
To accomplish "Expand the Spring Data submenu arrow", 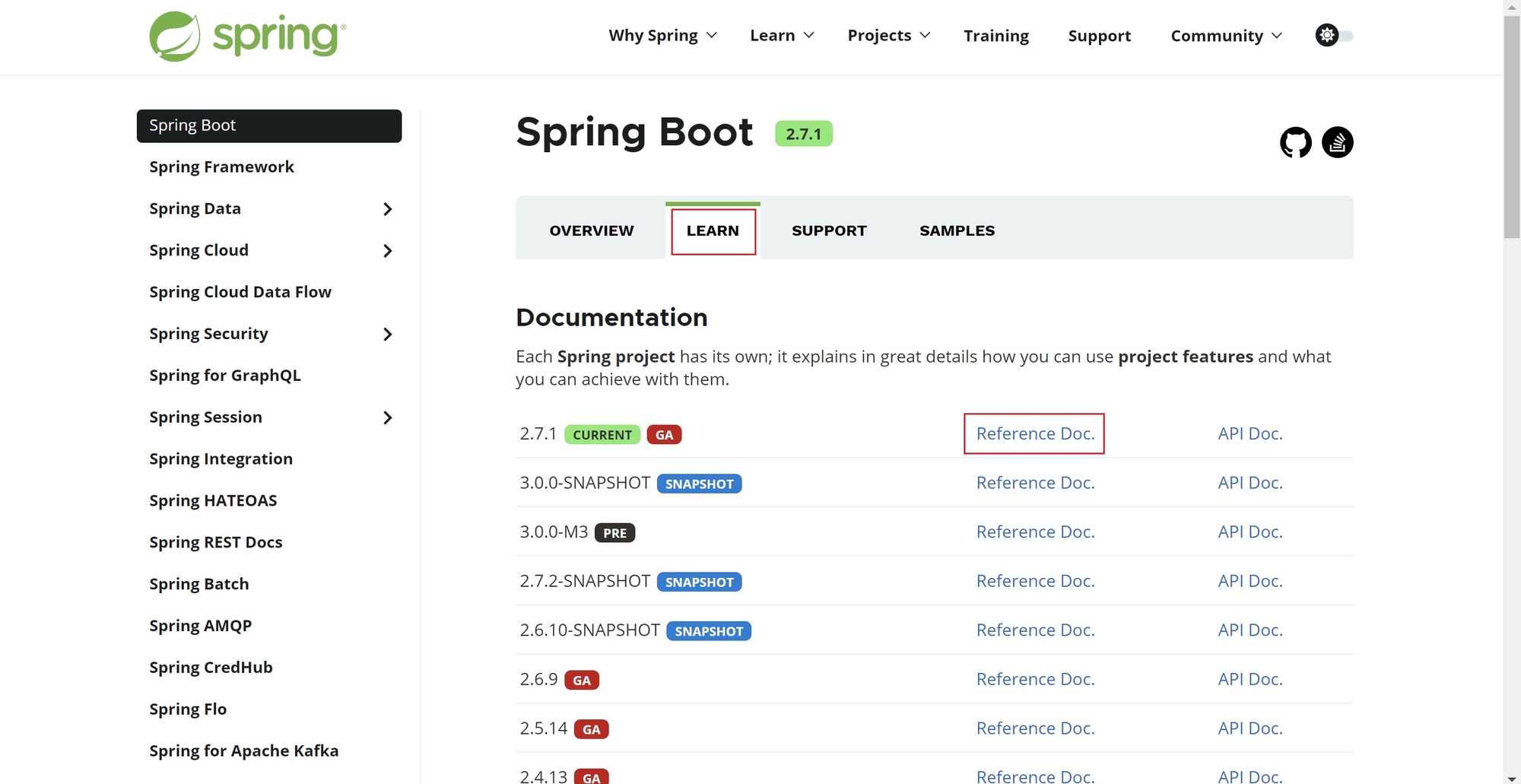I will pos(388,209).
